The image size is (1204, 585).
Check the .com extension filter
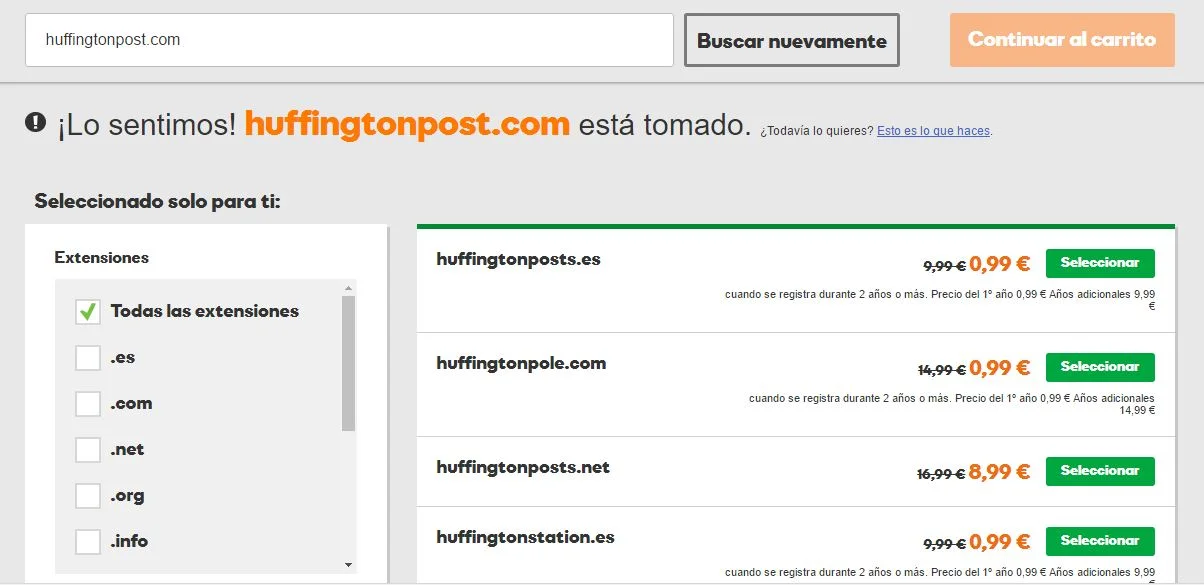[x=88, y=404]
